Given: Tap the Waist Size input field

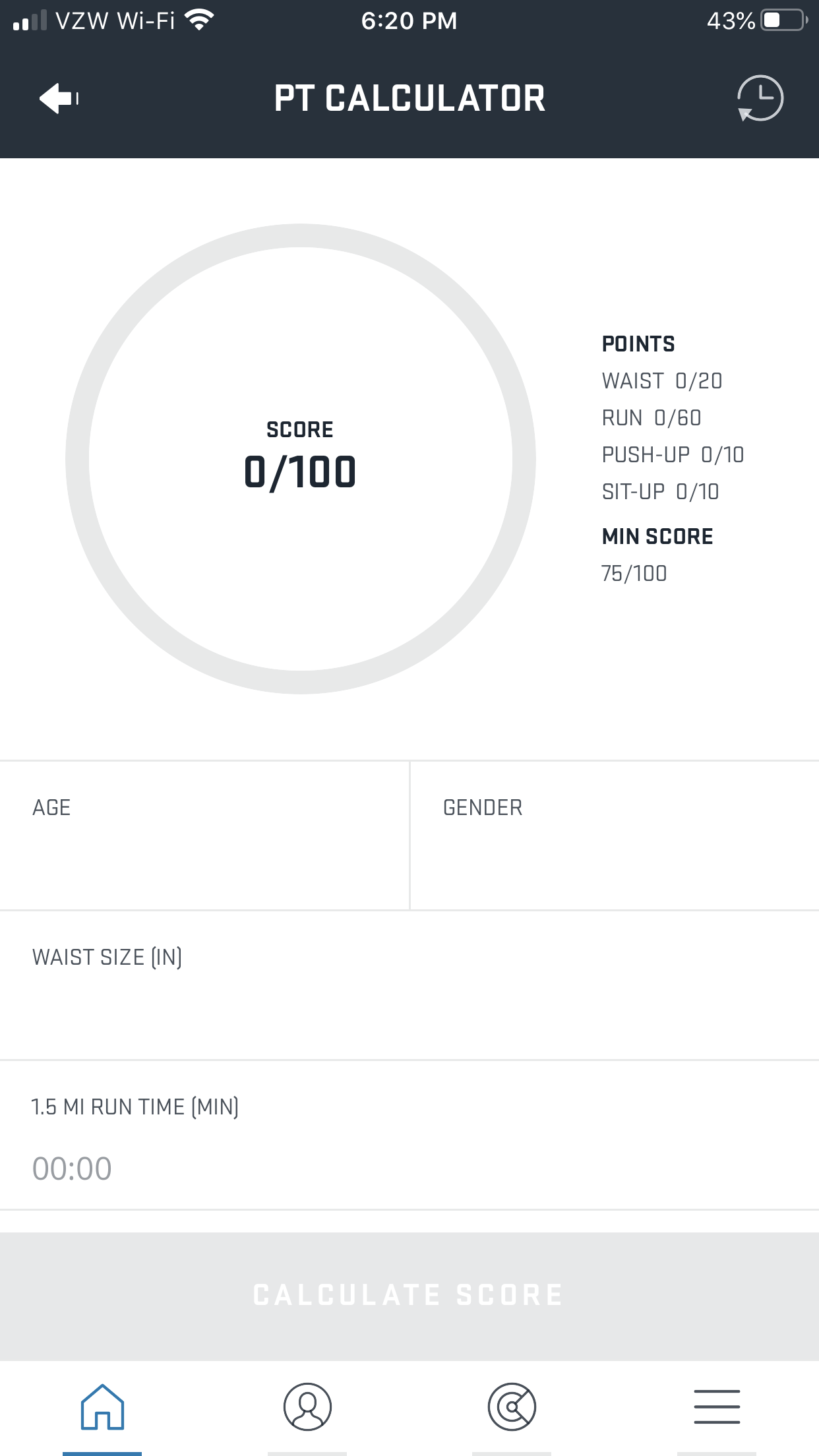Looking at the screenshot, I should pos(409,985).
